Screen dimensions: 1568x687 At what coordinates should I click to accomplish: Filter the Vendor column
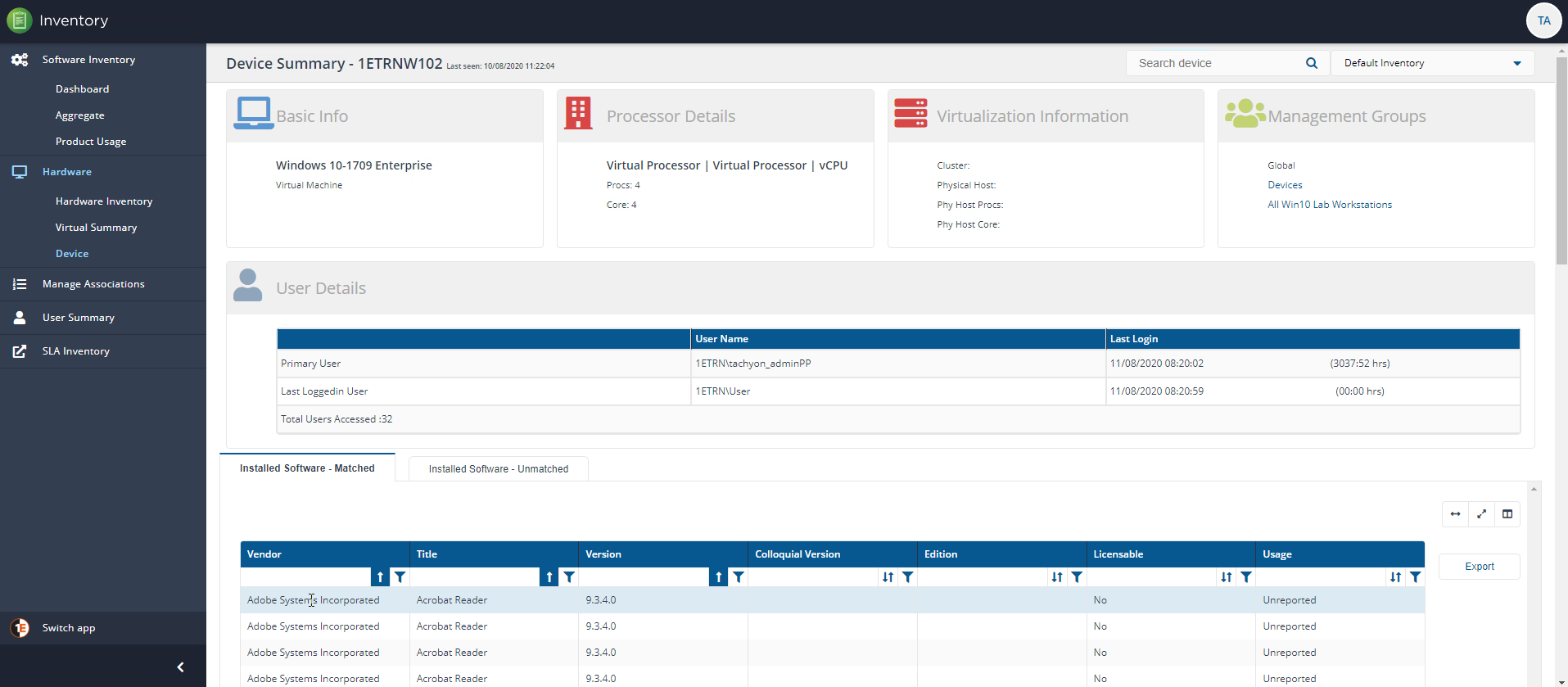point(400,577)
